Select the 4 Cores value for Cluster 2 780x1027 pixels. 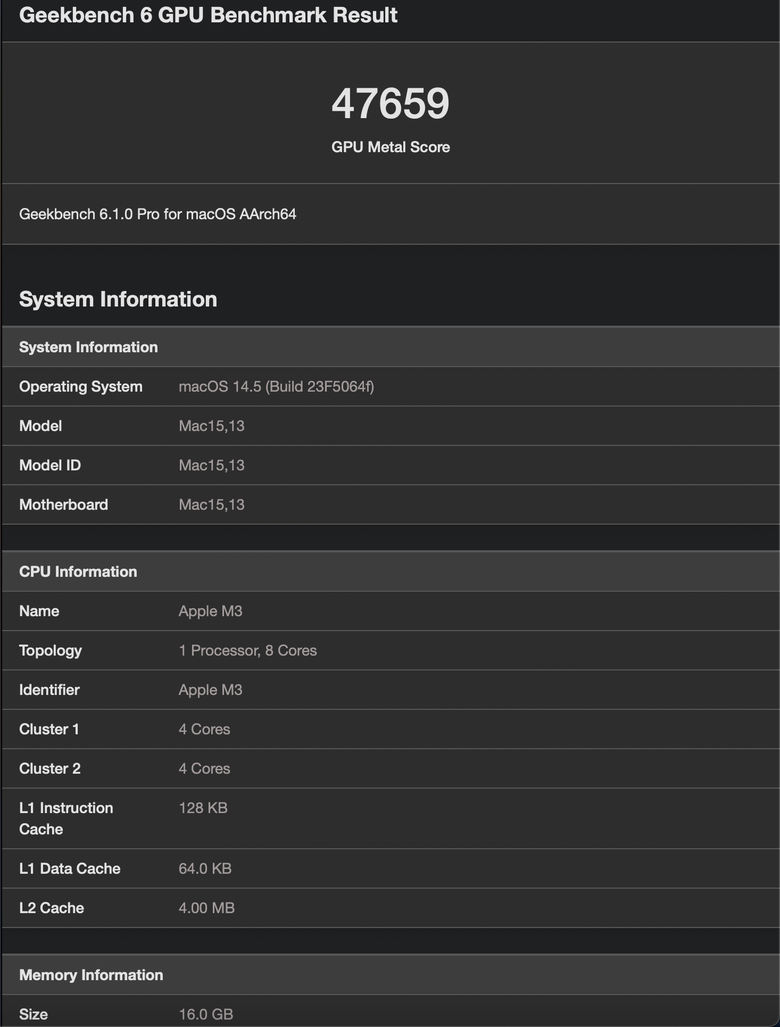coord(204,768)
